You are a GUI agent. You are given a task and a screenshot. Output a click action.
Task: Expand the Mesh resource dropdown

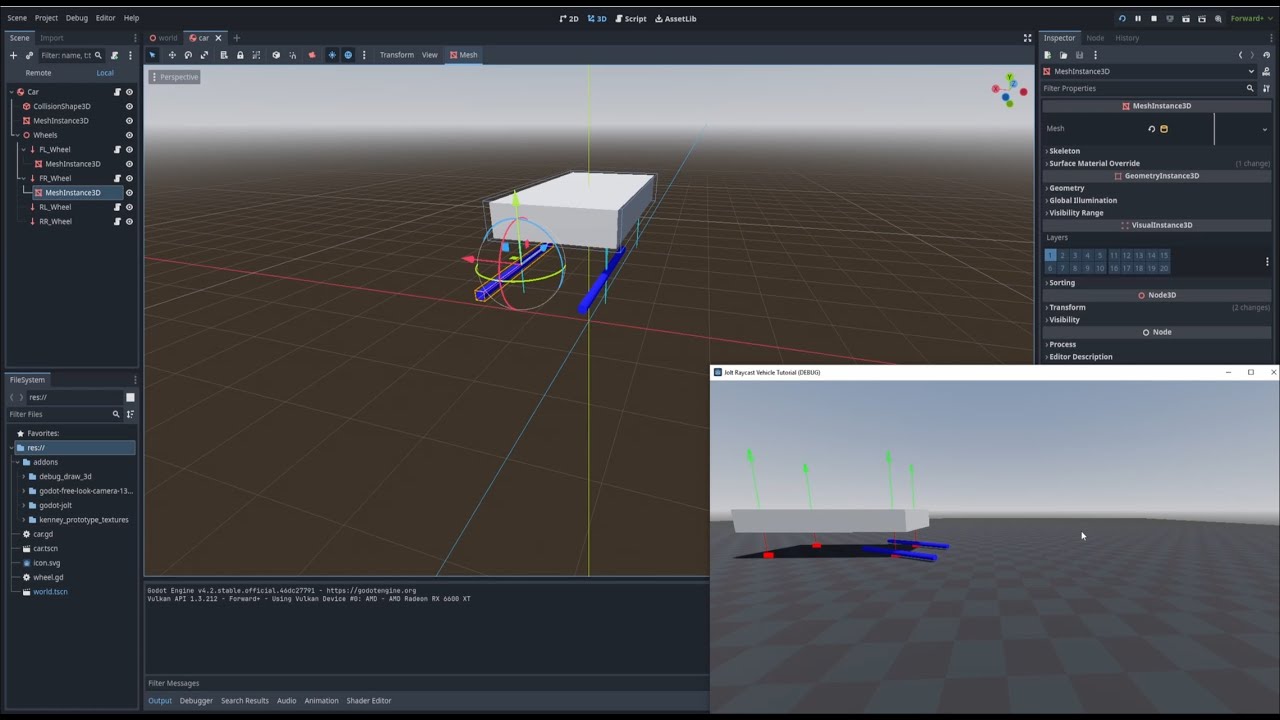click(1264, 129)
